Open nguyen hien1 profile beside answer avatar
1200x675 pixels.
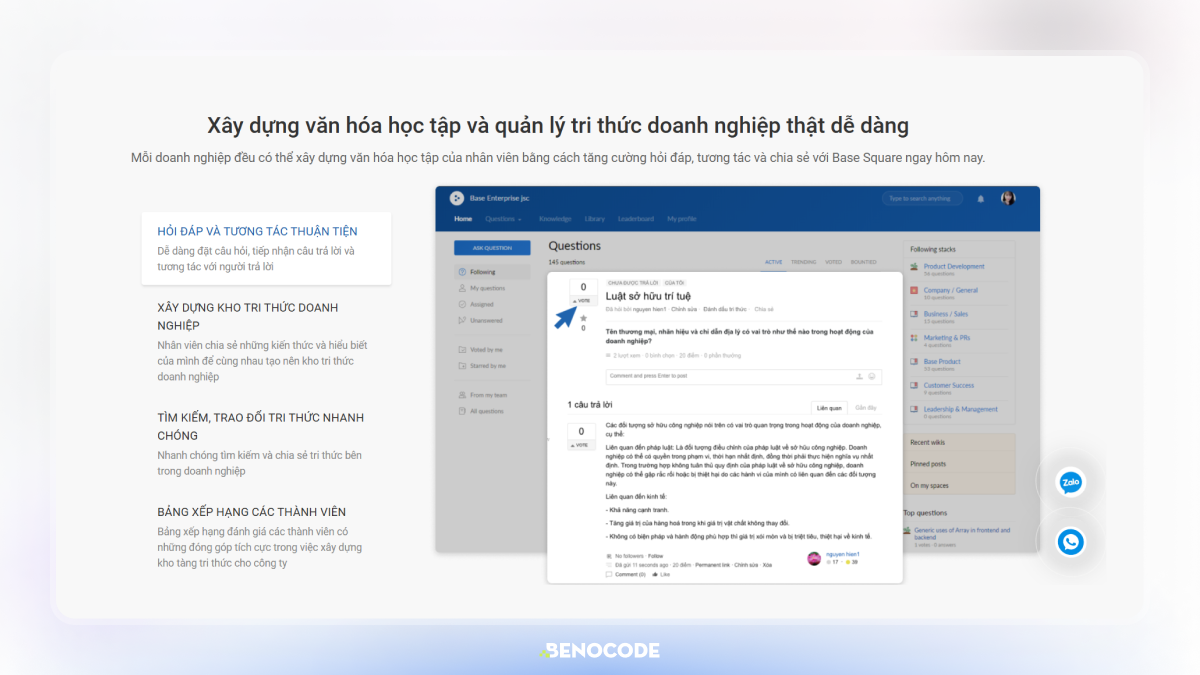[x=842, y=553]
